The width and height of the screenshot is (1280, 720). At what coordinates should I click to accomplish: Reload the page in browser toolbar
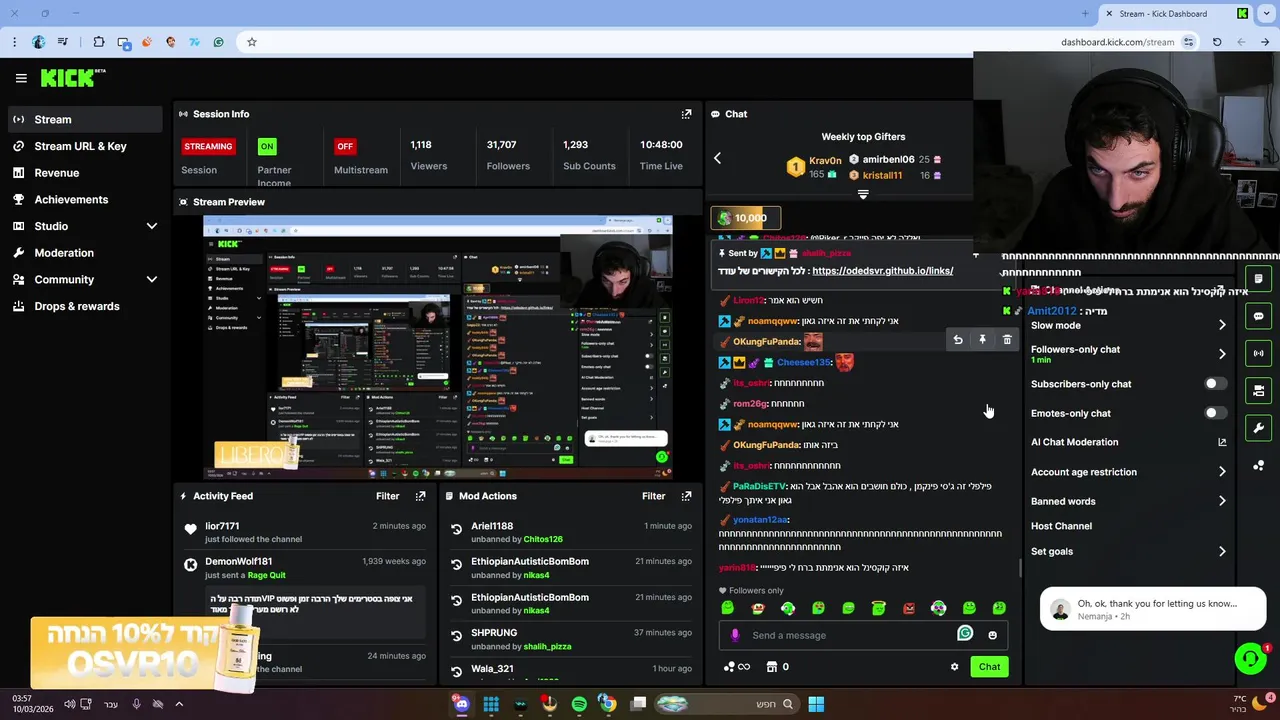tap(1217, 42)
